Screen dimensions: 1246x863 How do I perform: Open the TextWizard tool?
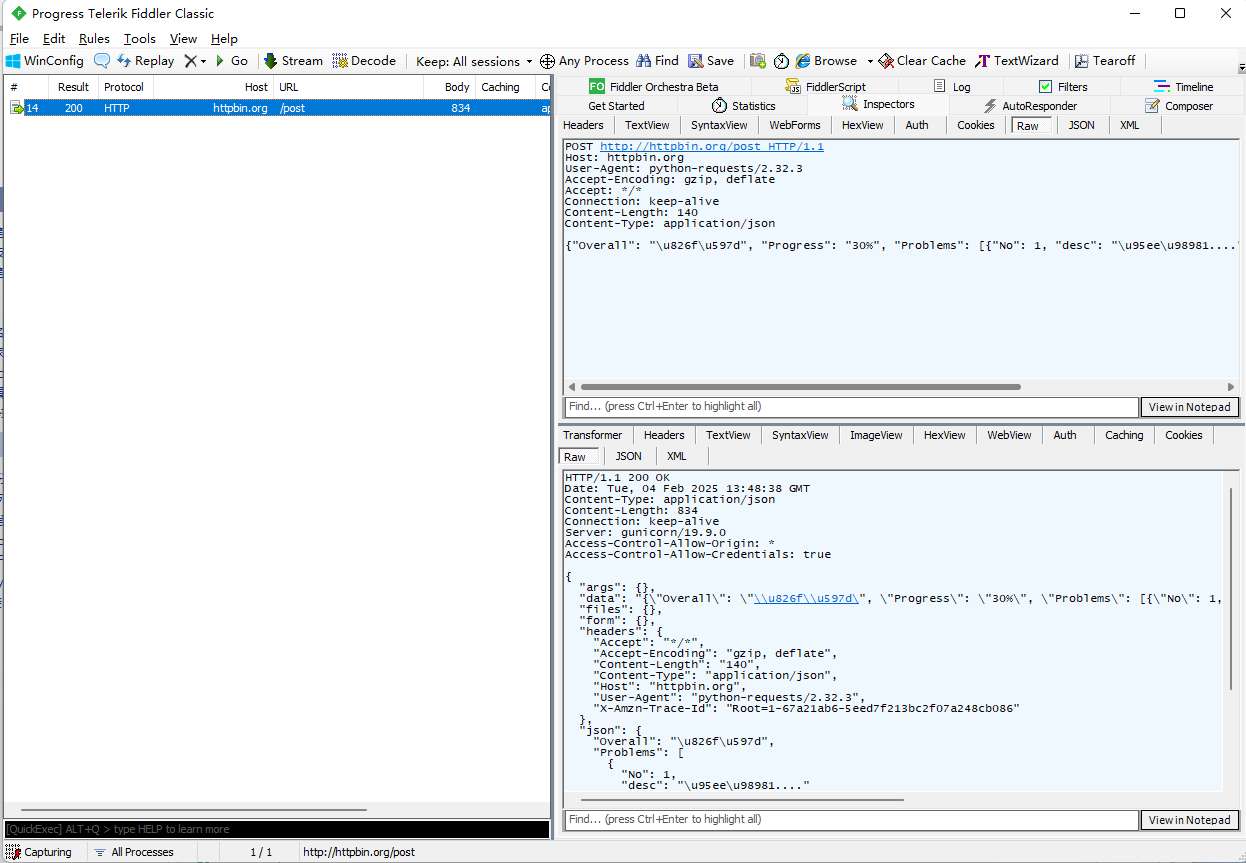pyautogui.click(x=1017, y=61)
